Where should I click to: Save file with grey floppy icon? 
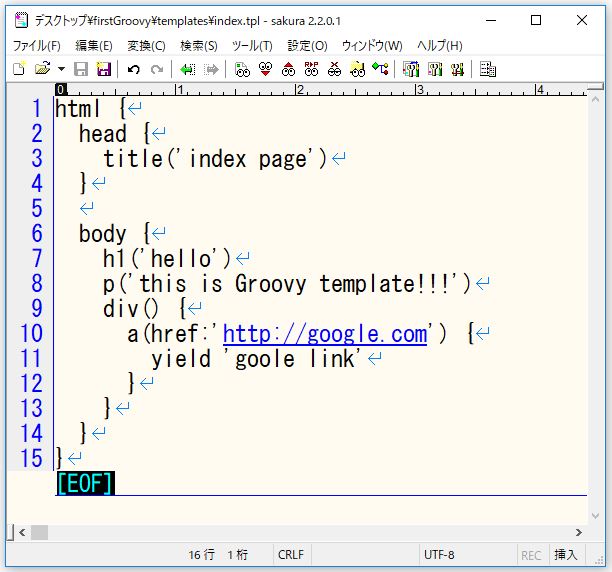click(81, 69)
